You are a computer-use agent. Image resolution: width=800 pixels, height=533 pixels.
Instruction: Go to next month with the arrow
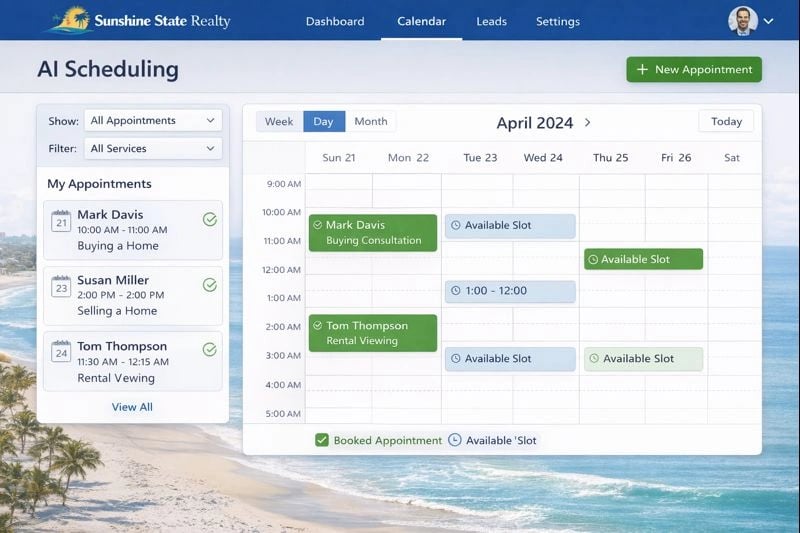coord(587,122)
